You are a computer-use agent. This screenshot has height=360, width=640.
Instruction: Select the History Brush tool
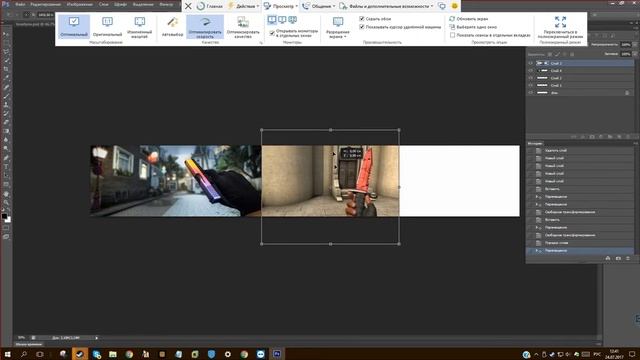pyautogui.click(x=6, y=113)
